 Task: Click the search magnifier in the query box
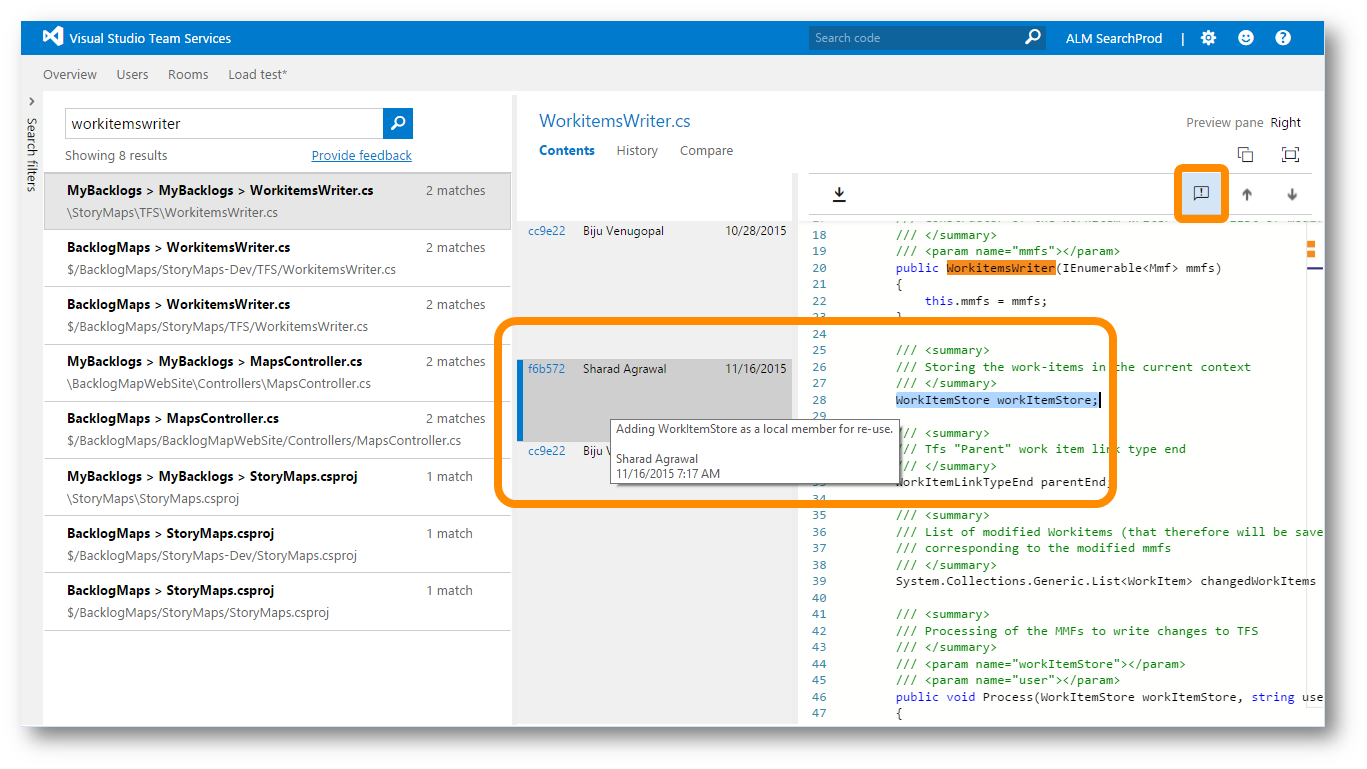coord(396,123)
